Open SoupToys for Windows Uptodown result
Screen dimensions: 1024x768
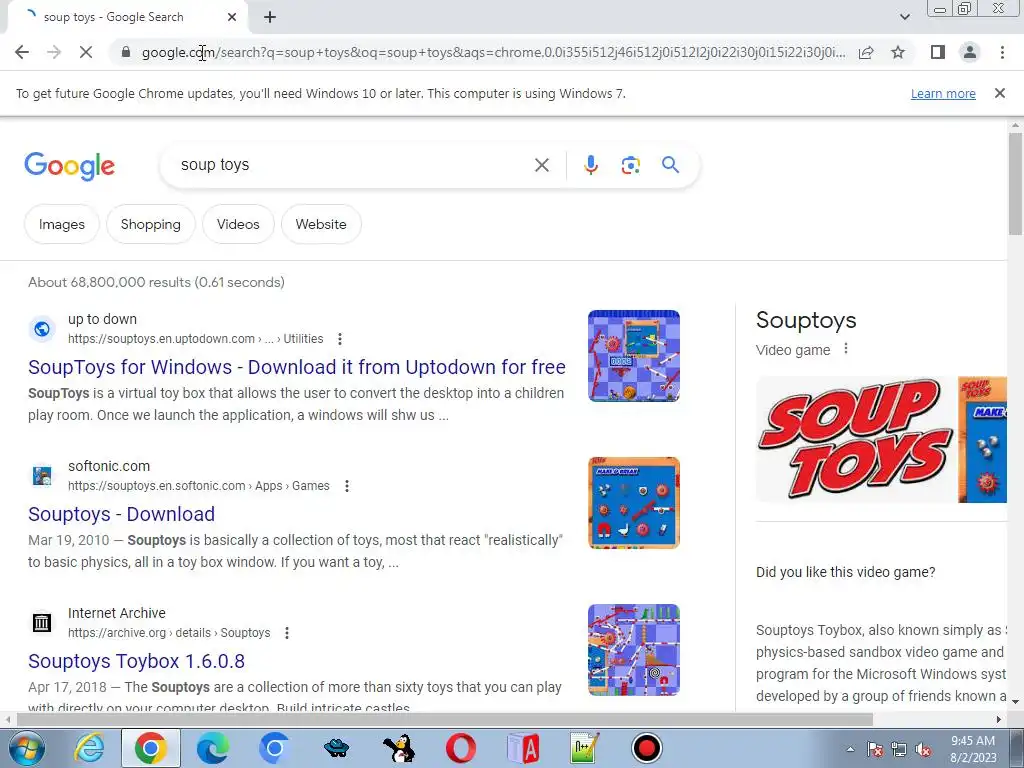[296, 367]
